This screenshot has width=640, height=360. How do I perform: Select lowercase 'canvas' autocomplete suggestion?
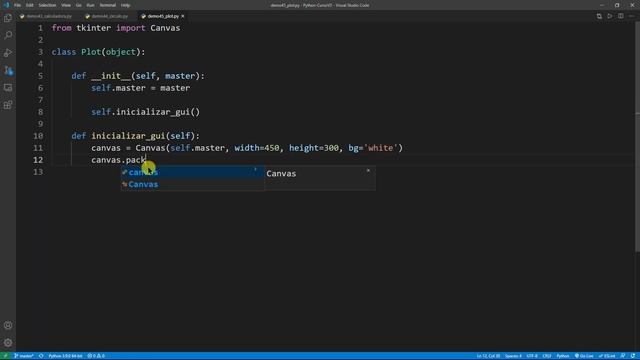click(192, 172)
